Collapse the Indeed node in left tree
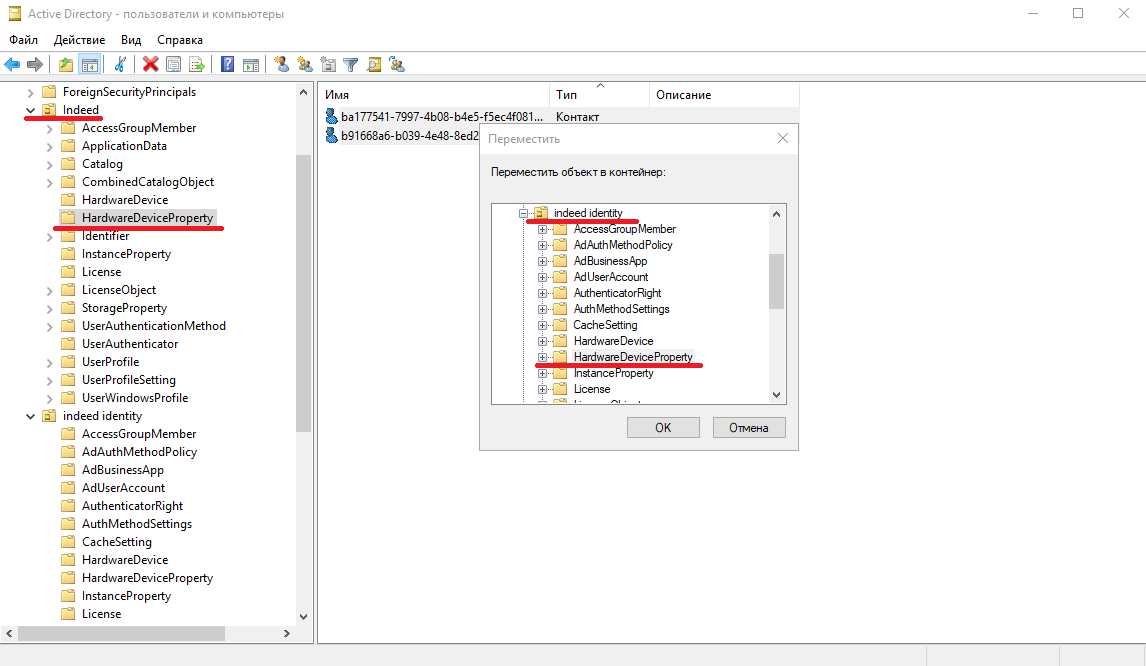Screen dimensions: 1146x666 30,110
